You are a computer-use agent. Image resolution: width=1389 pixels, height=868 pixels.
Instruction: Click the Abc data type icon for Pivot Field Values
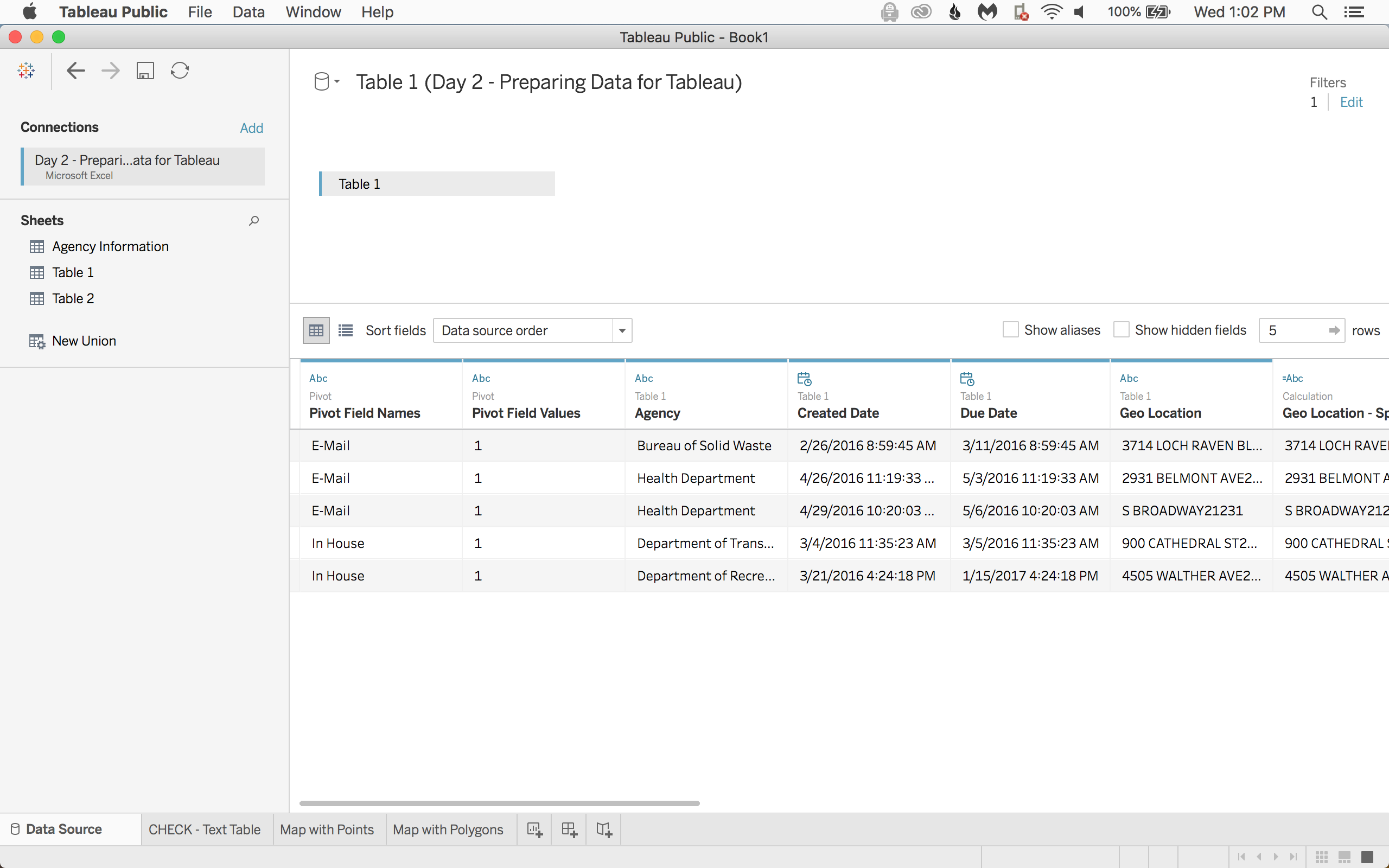click(x=481, y=378)
